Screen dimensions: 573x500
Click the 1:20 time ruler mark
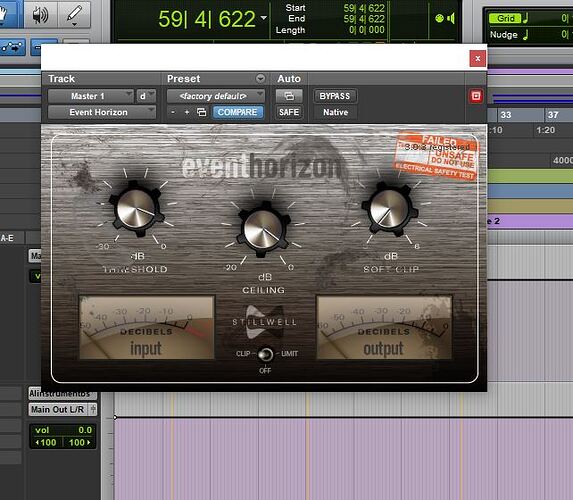click(x=546, y=130)
